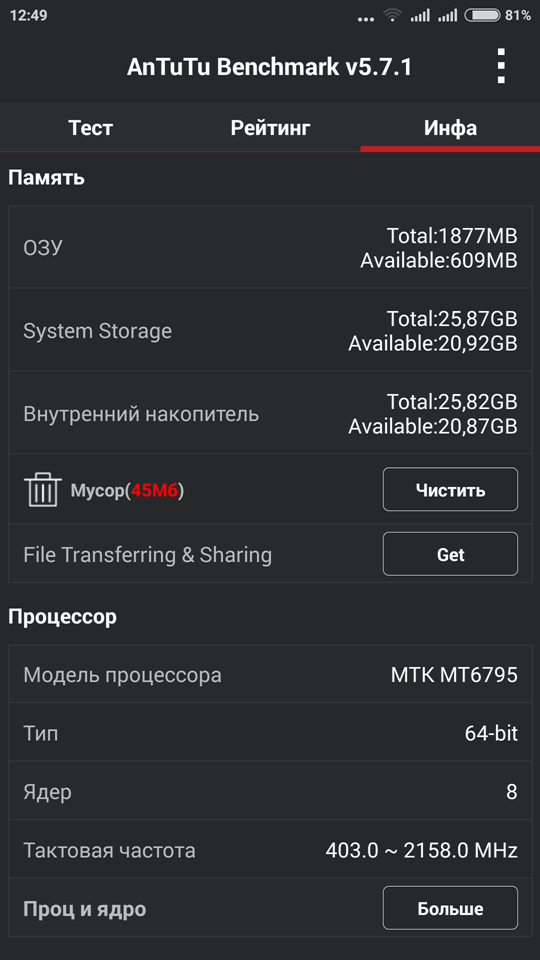
Task: Tap the Тактовая частота row
Action: click(x=270, y=850)
